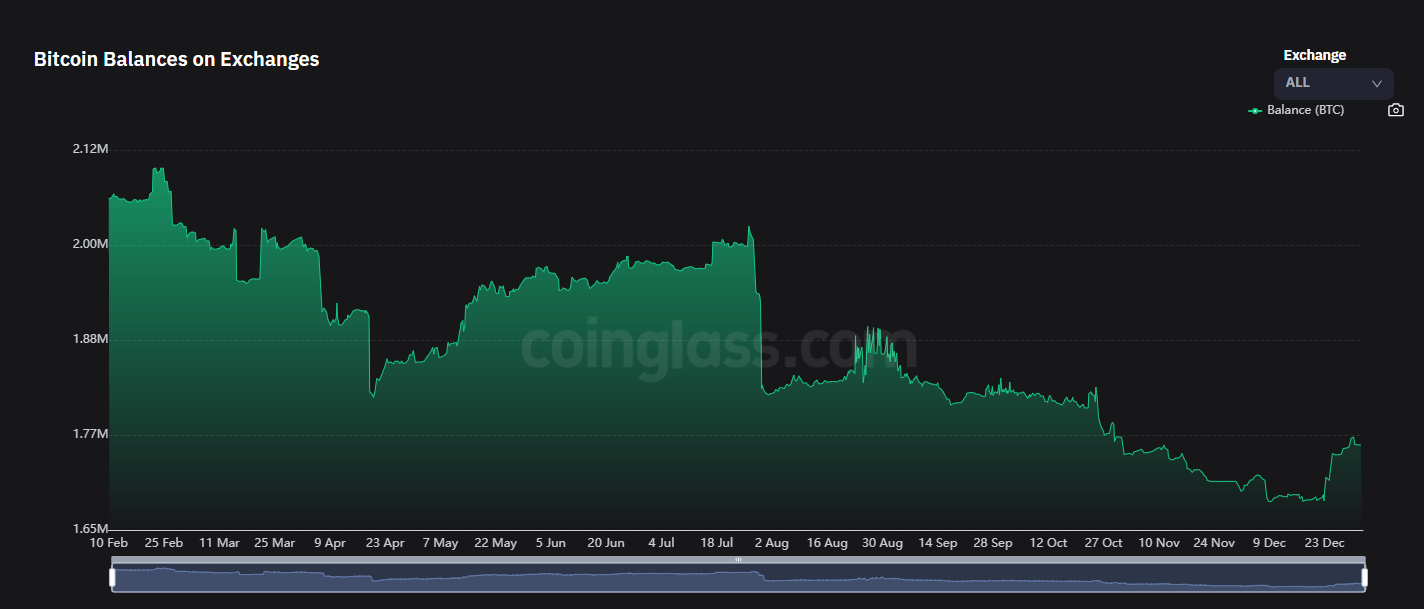Click the 2.00M axis label
Image resolution: width=1424 pixels, height=609 pixels.
[90, 244]
